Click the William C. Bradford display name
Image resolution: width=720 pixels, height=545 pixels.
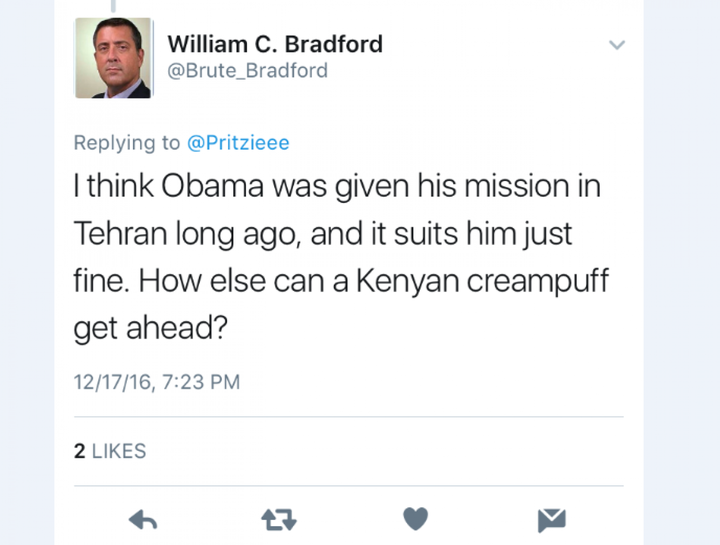pos(274,45)
